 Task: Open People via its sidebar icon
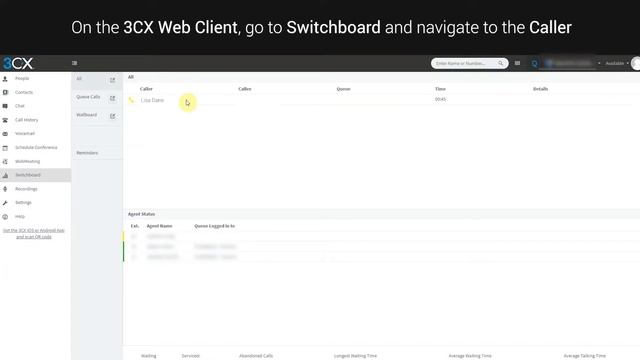pos(5,78)
